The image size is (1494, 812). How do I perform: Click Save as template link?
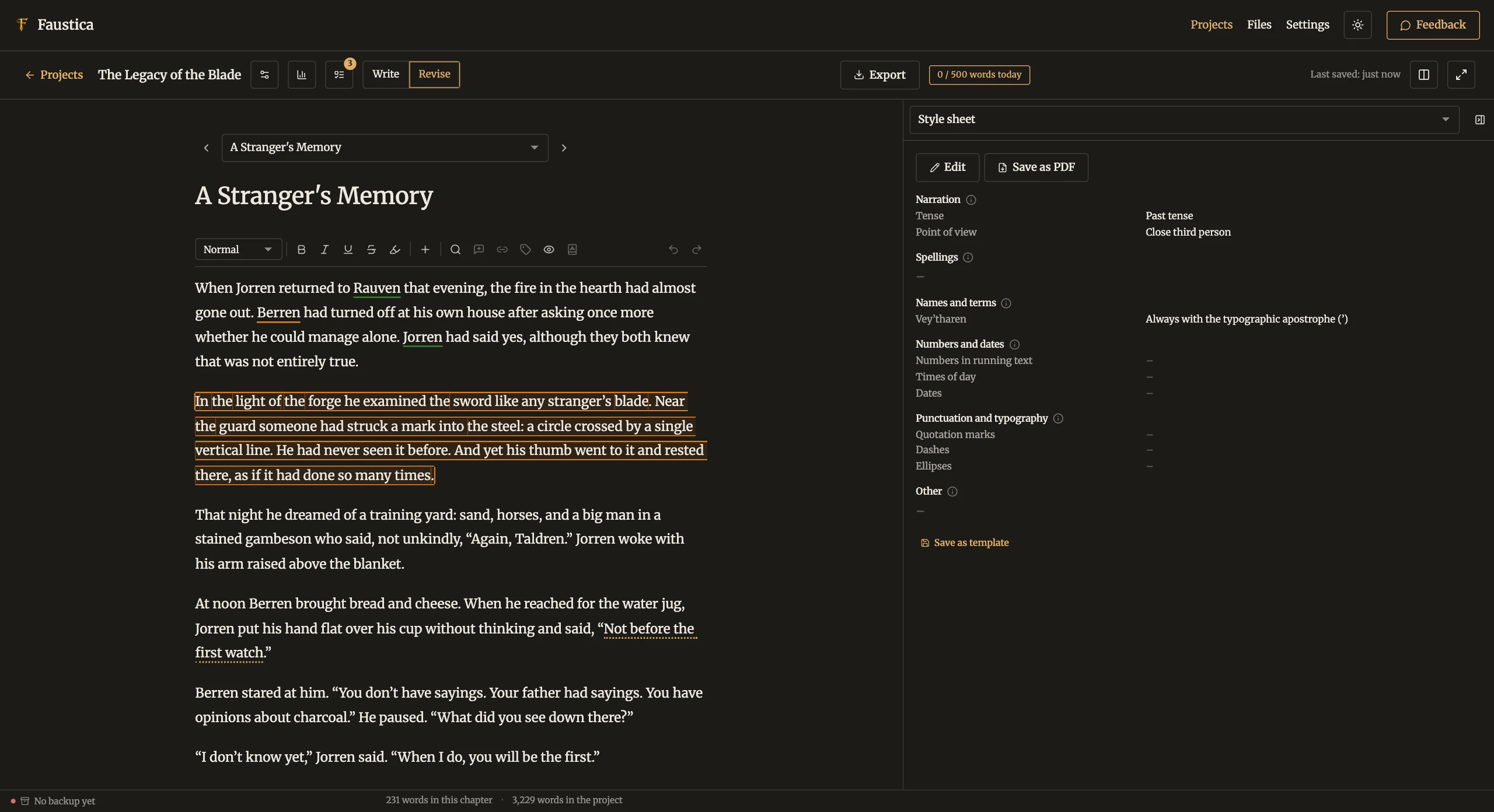(965, 543)
